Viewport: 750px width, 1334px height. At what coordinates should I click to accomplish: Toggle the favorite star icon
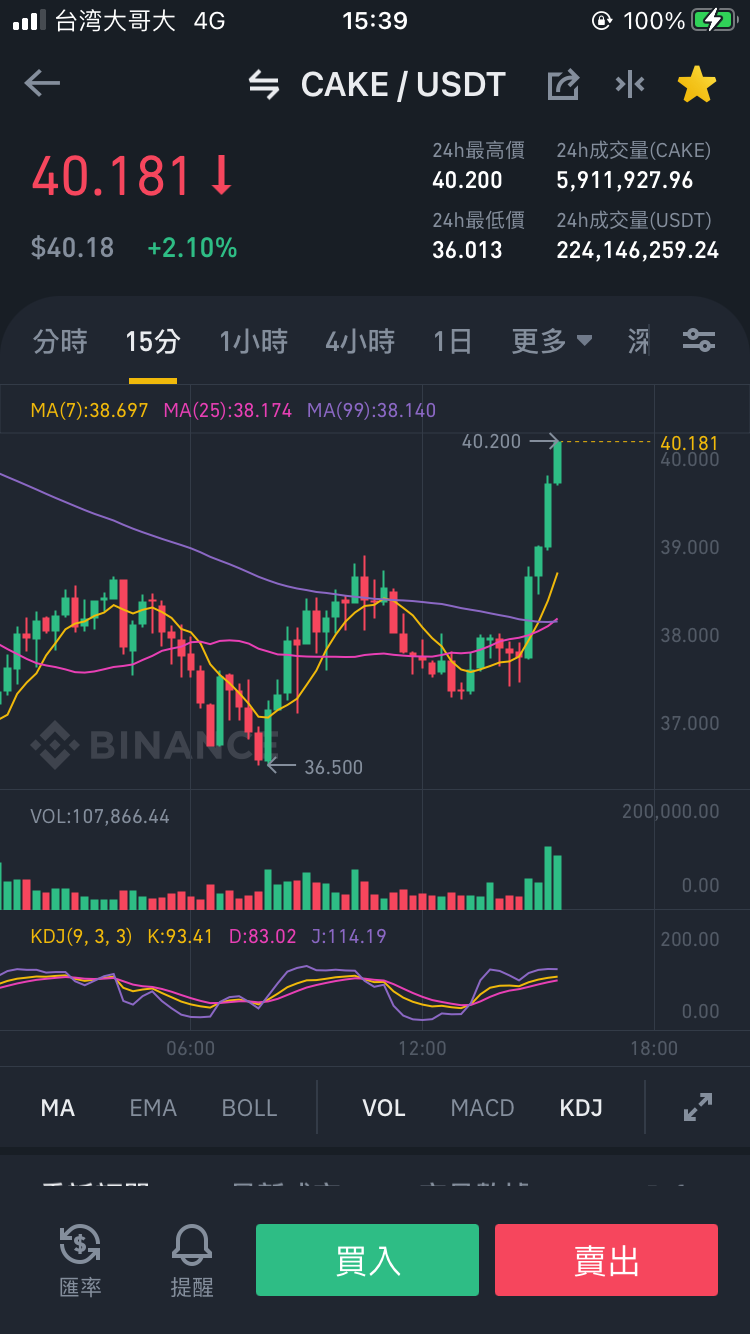pos(697,85)
